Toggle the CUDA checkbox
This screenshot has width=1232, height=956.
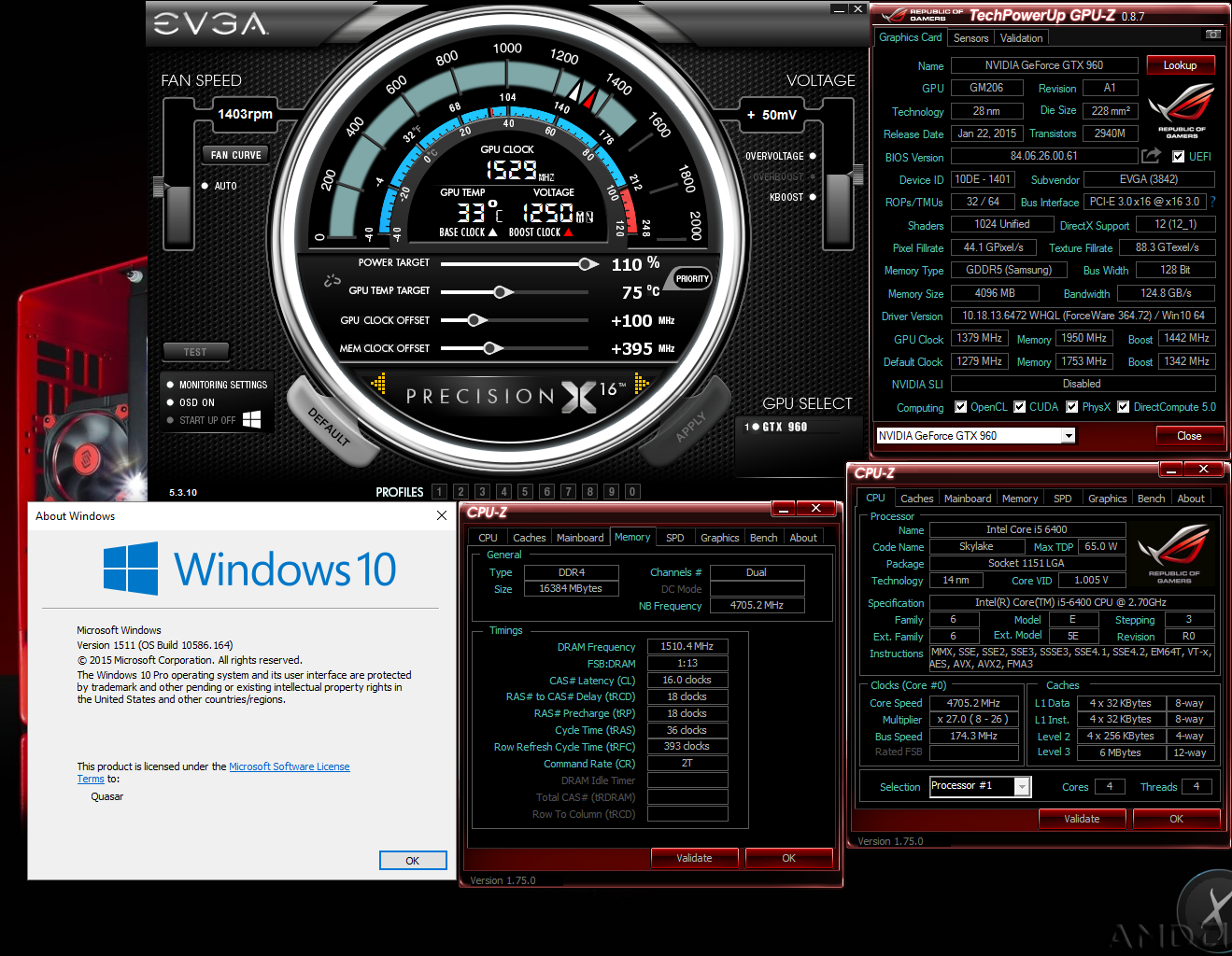click(x=1020, y=407)
